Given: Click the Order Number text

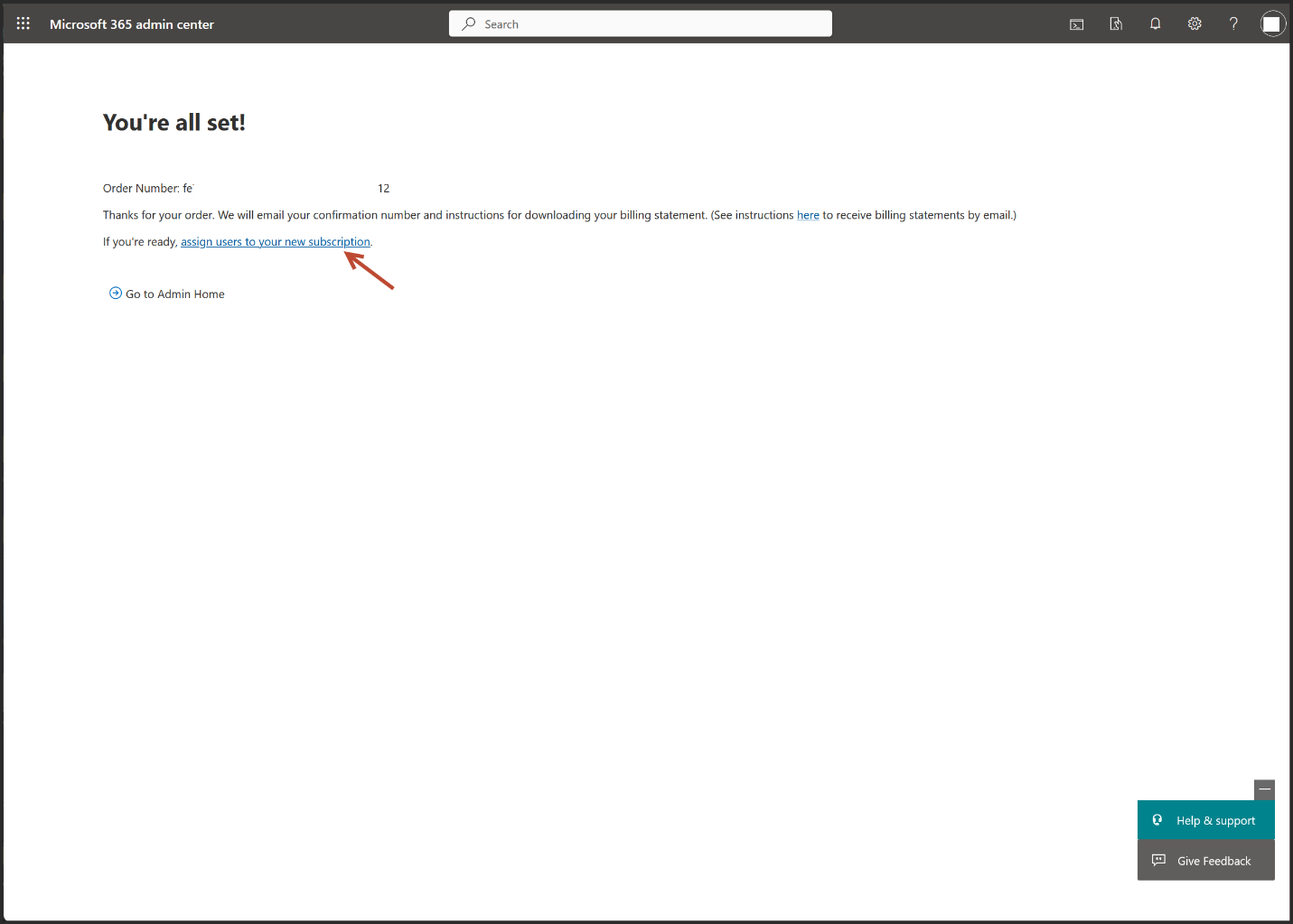Looking at the screenshot, I should tap(142, 189).
